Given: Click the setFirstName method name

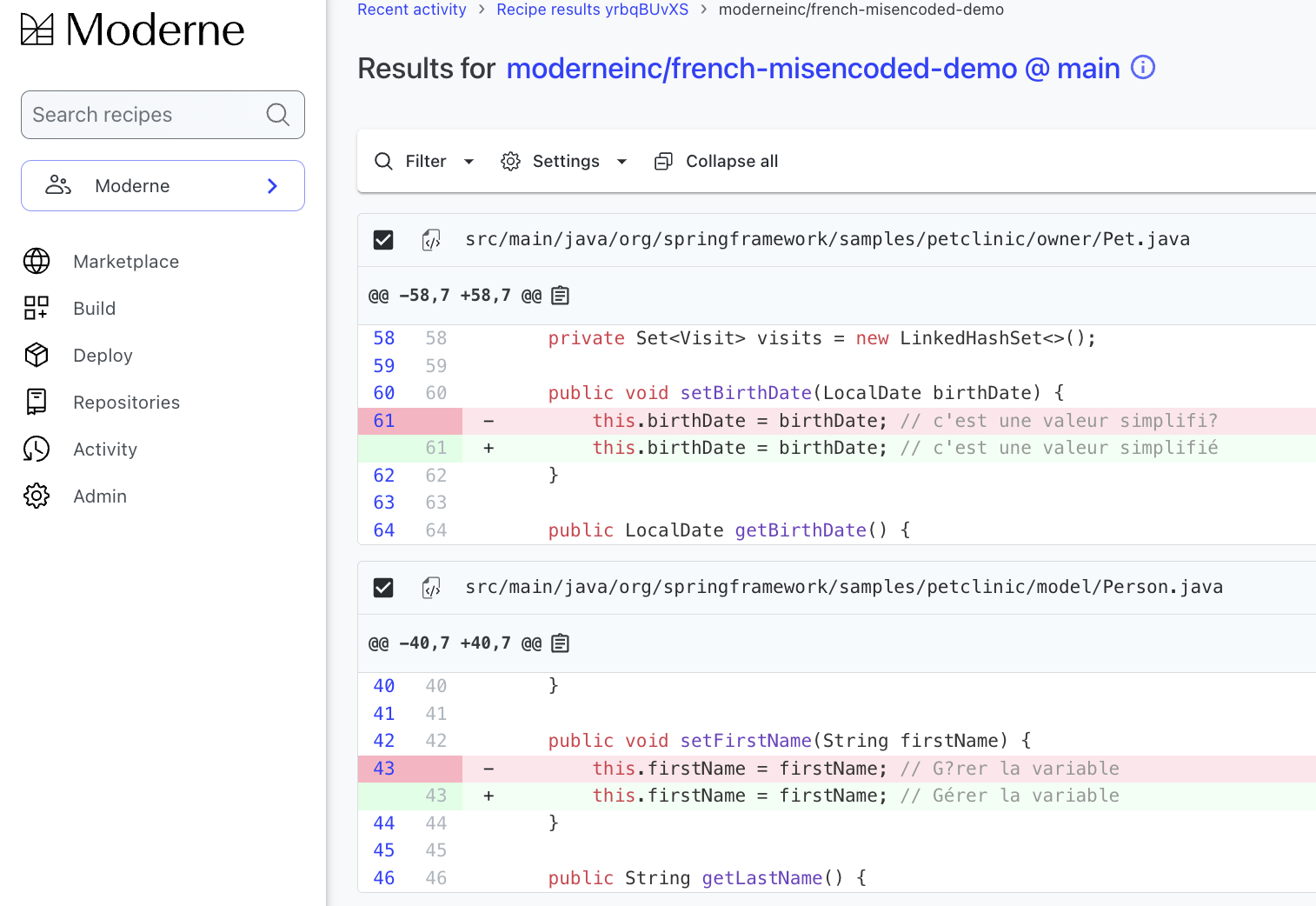Looking at the screenshot, I should pos(746,741).
